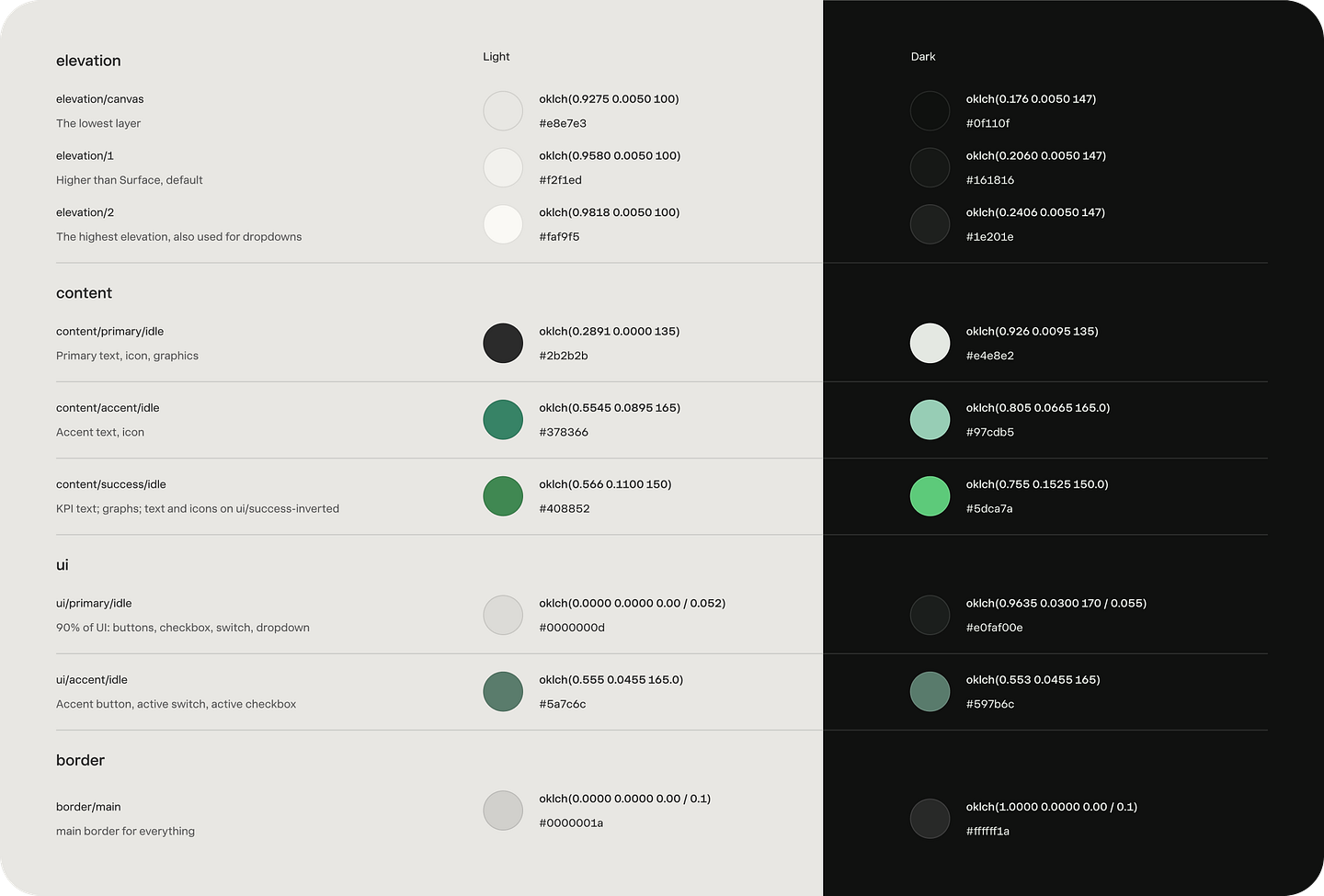Viewport: 1324px width, 896px height.
Task: Click the dark content/accent/idle mint swatch
Action: pyautogui.click(x=930, y=420)
